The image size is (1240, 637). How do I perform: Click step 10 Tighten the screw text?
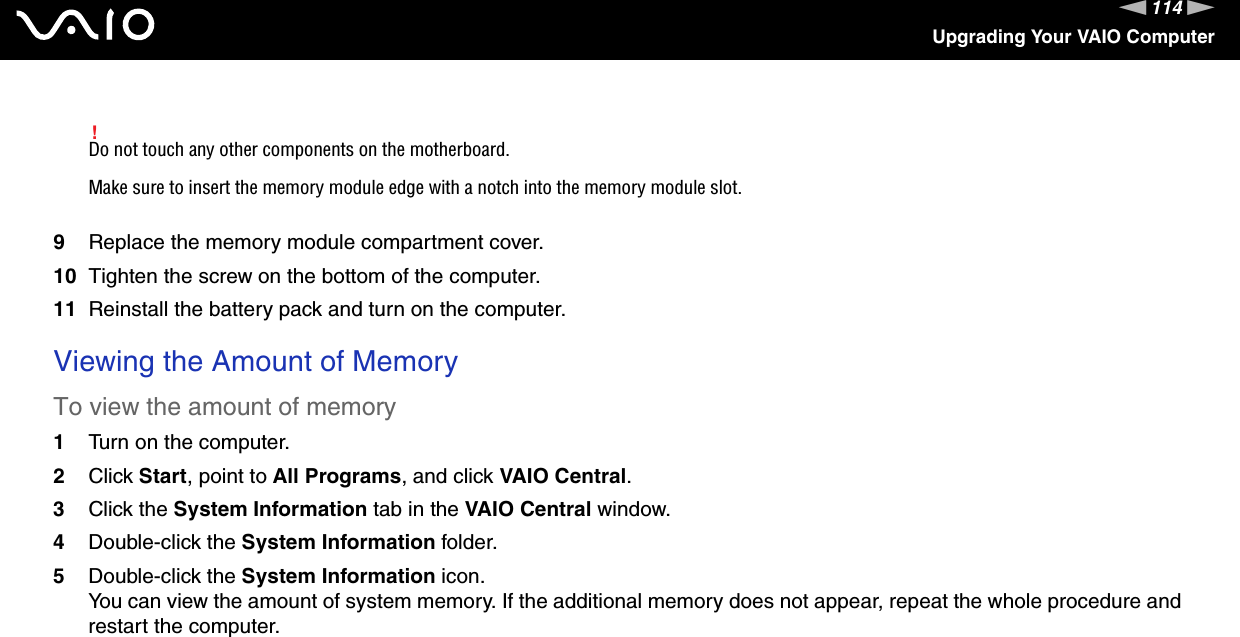click(x=314, y=275)
